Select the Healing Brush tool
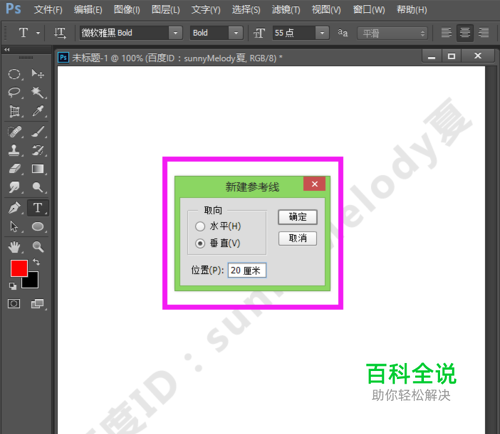 click(14, 132)
